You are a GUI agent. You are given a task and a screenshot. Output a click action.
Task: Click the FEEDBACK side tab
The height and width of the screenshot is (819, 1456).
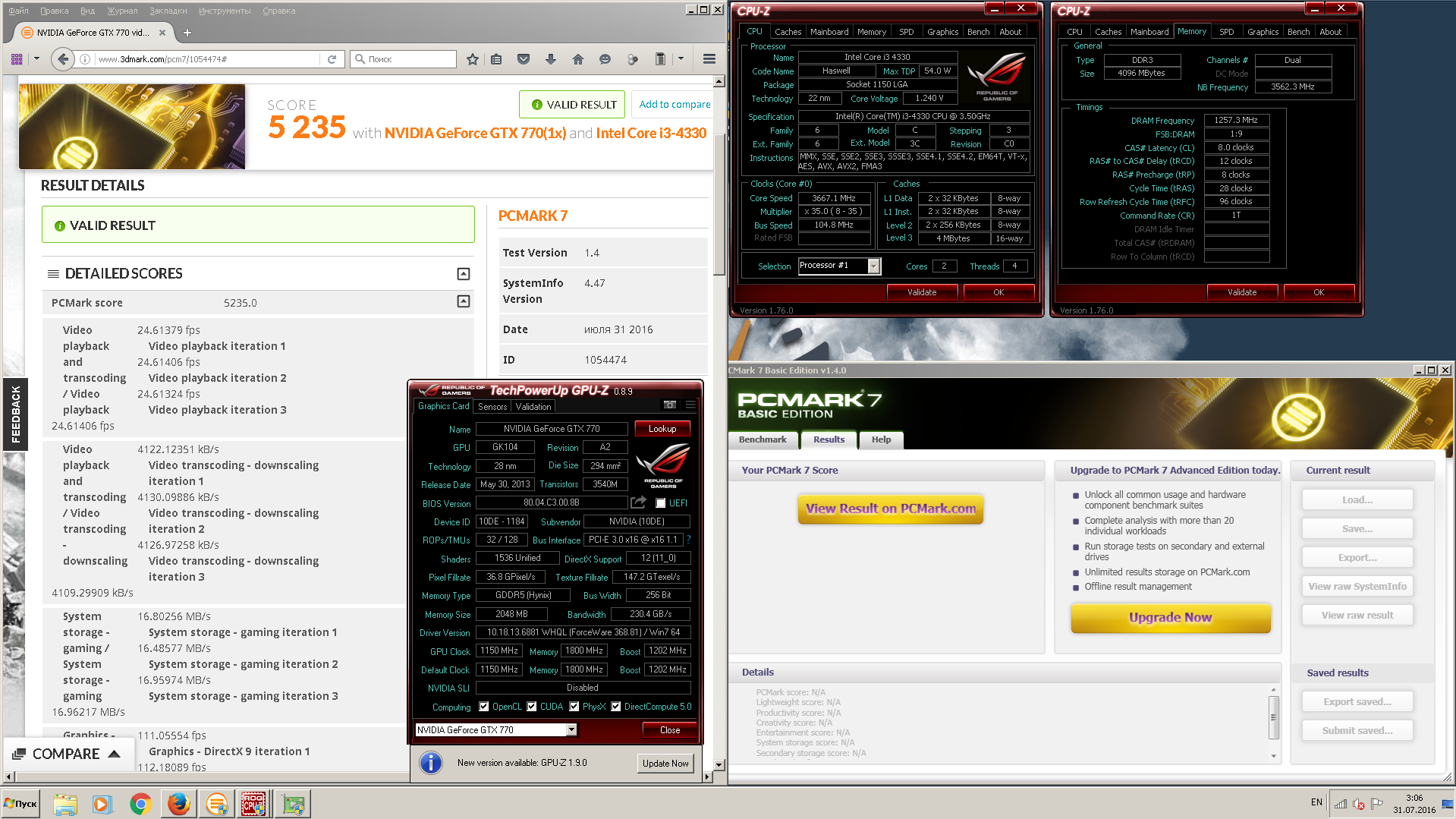[15, 414]
